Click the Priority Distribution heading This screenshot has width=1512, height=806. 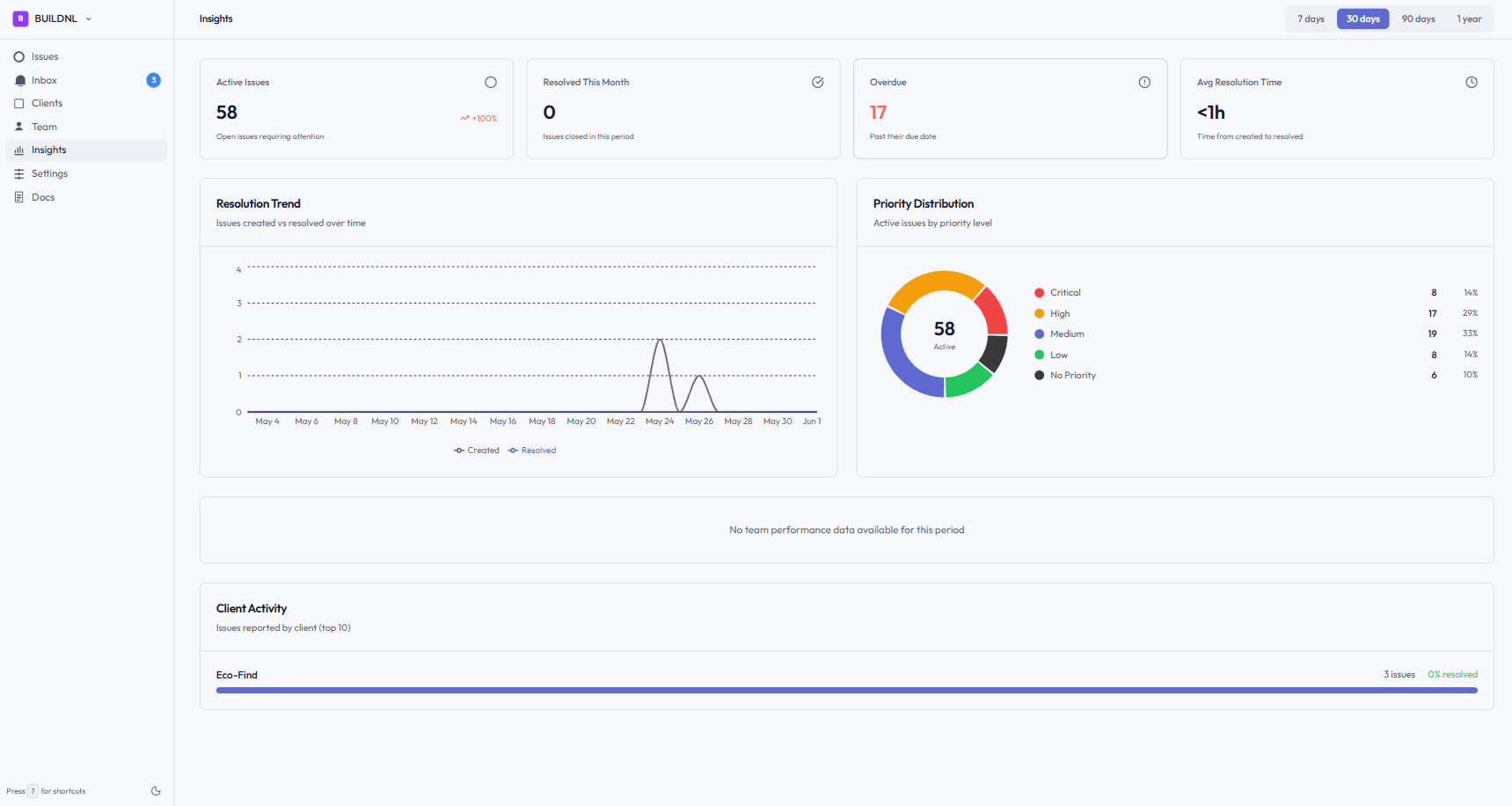(924, 204)
